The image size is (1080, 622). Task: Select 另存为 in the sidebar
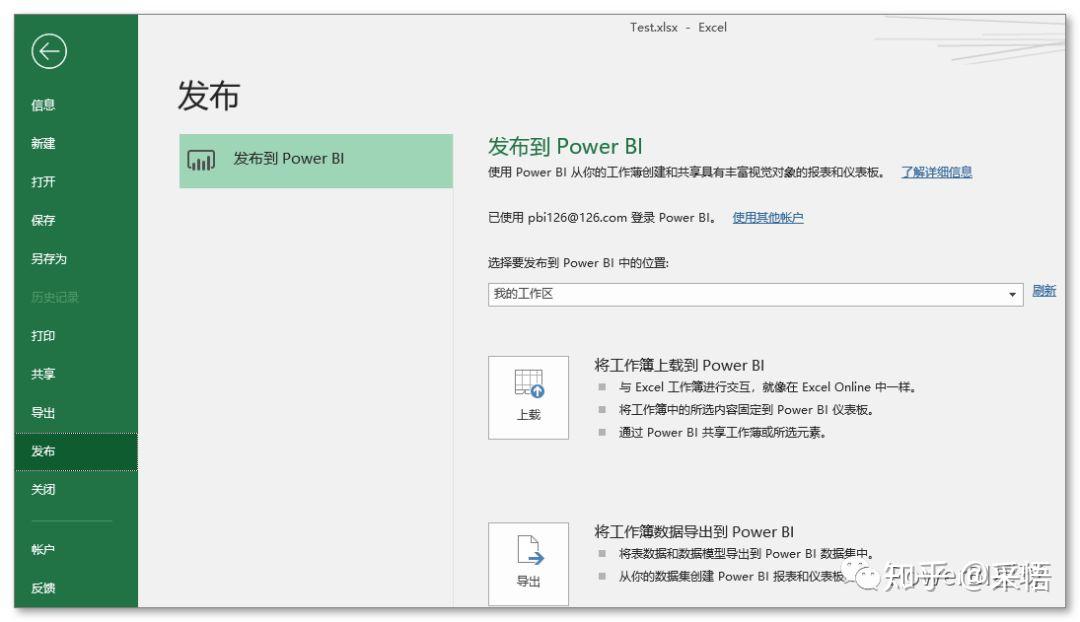pyautogui.click(x=49, y=259)
